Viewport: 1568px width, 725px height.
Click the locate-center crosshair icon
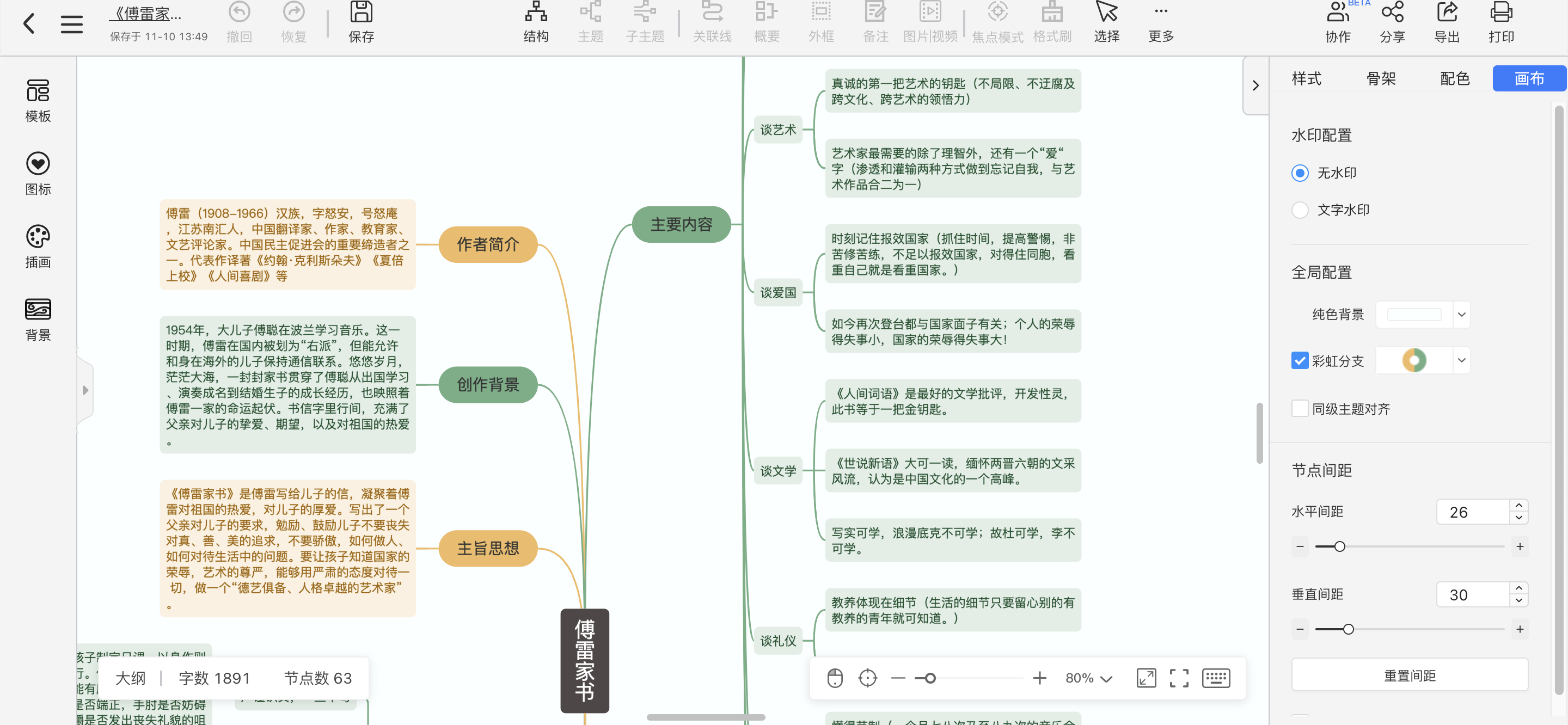click(867, 678)
